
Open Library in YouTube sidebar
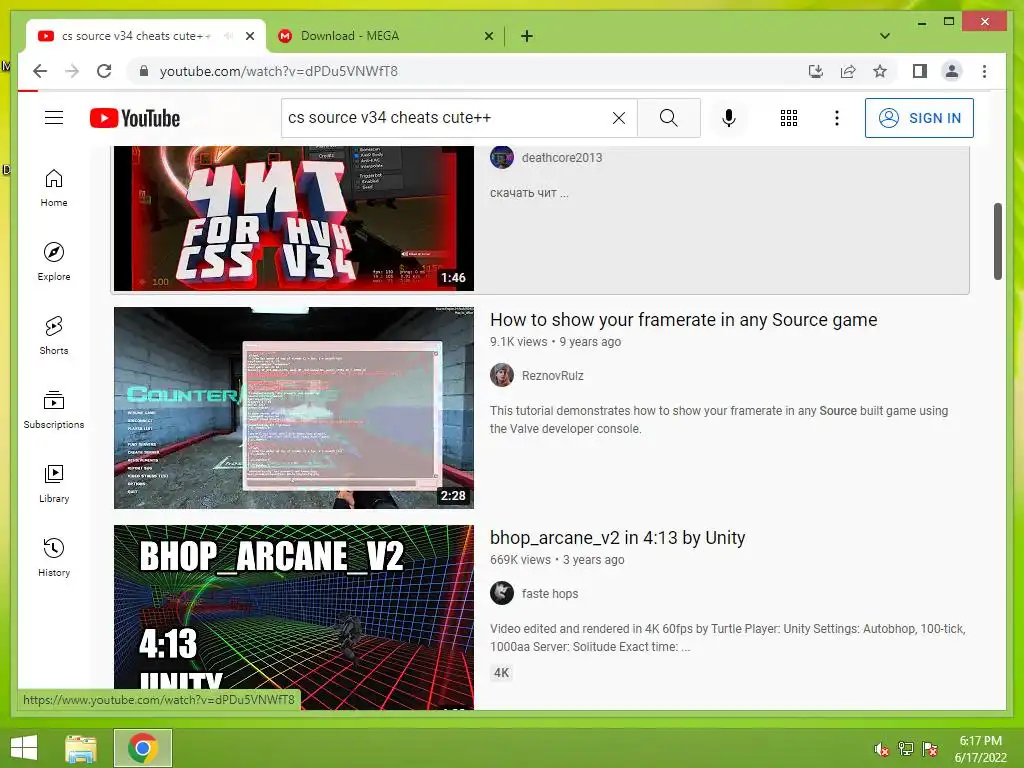(54, 483)
